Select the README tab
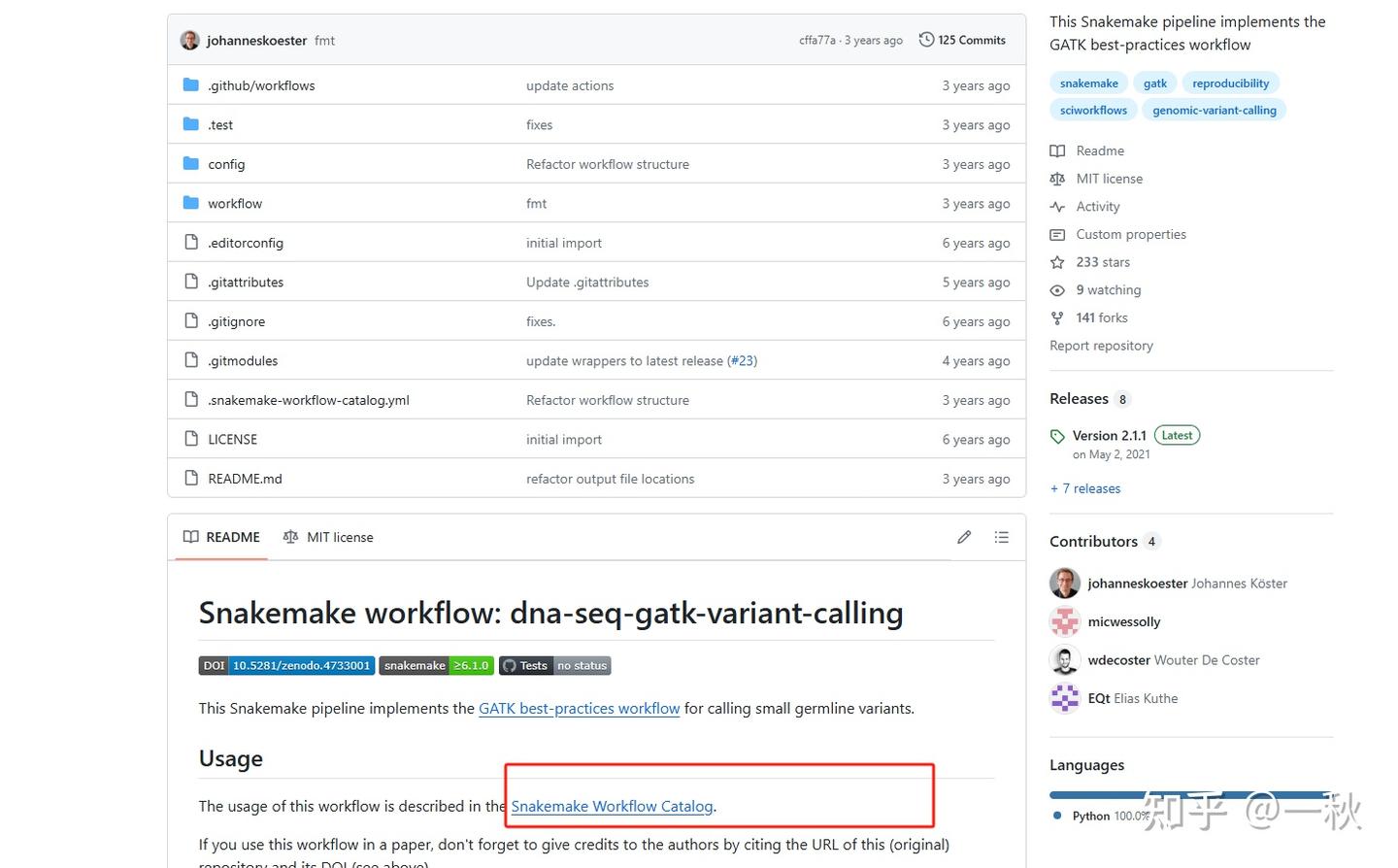Screen dimensions: 1398x868 (x=222, y=537)
